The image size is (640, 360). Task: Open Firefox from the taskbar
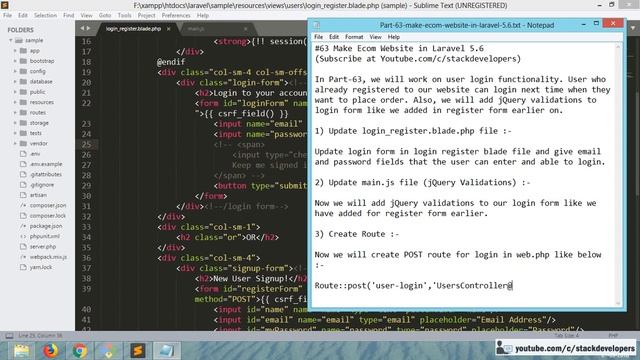coord(51,350)
